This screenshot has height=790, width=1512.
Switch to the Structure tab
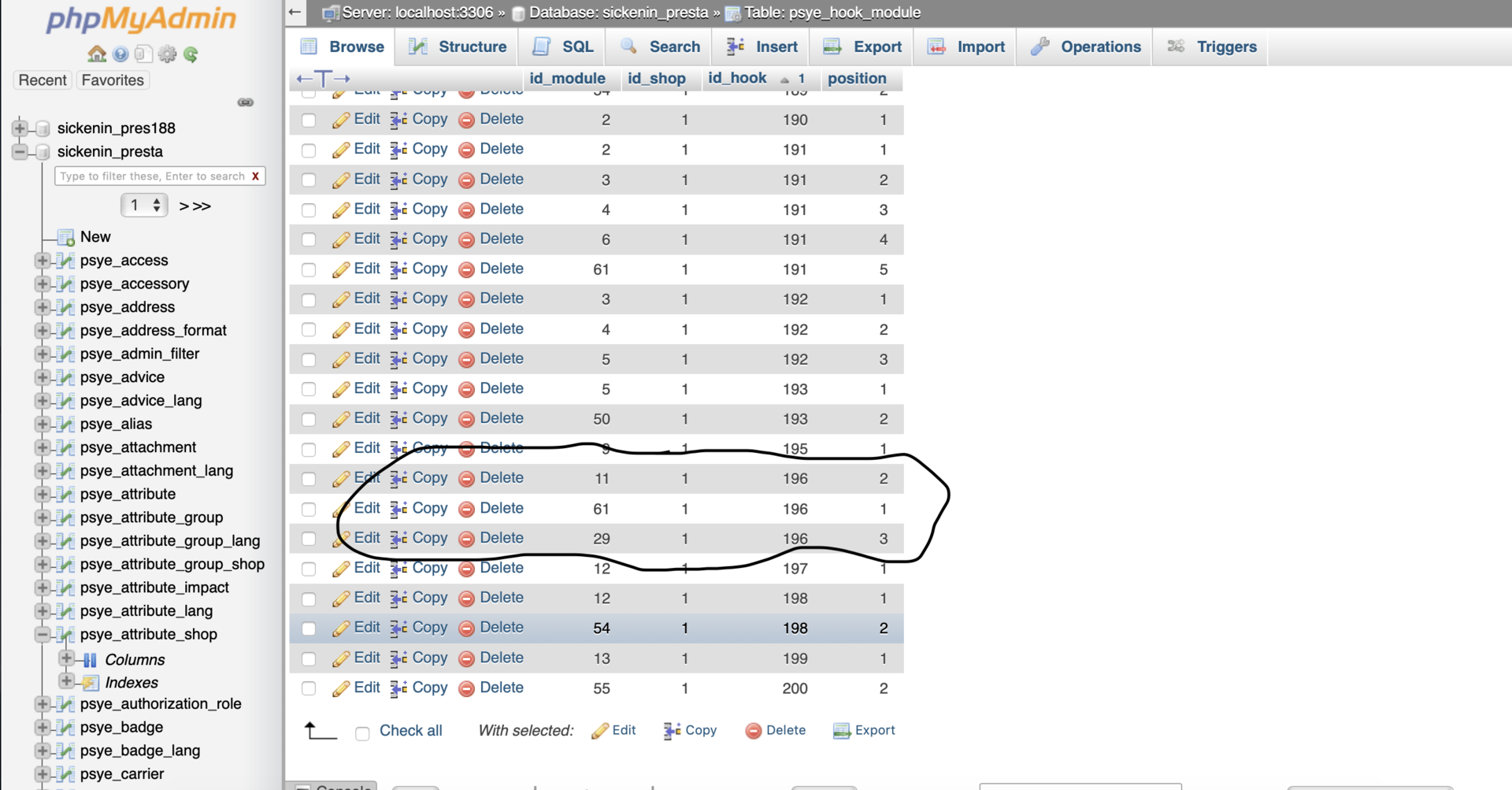coord(457,46)
